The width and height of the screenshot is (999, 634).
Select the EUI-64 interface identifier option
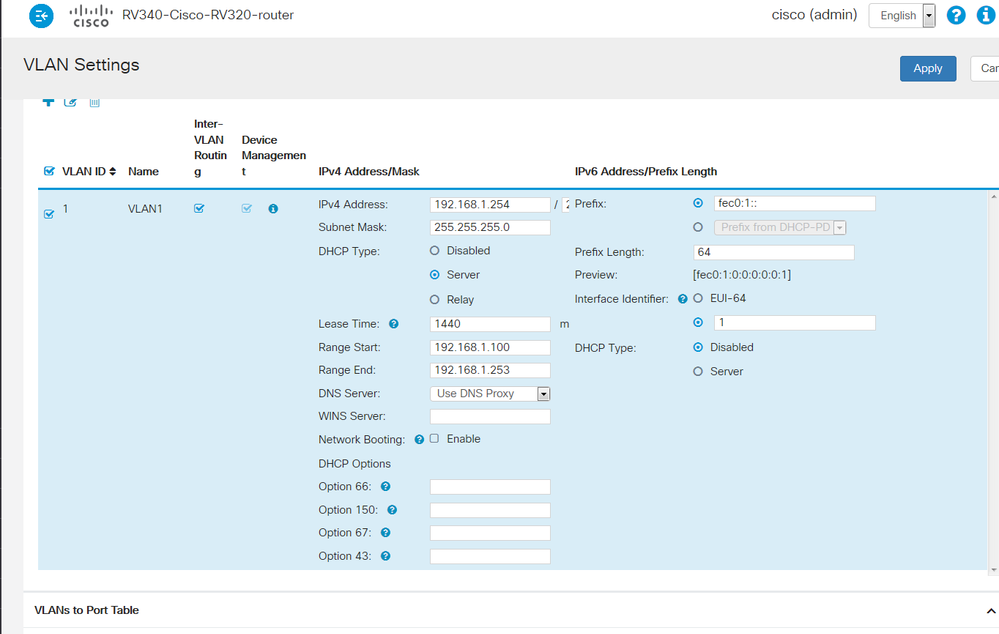click(x=698, y=299)
